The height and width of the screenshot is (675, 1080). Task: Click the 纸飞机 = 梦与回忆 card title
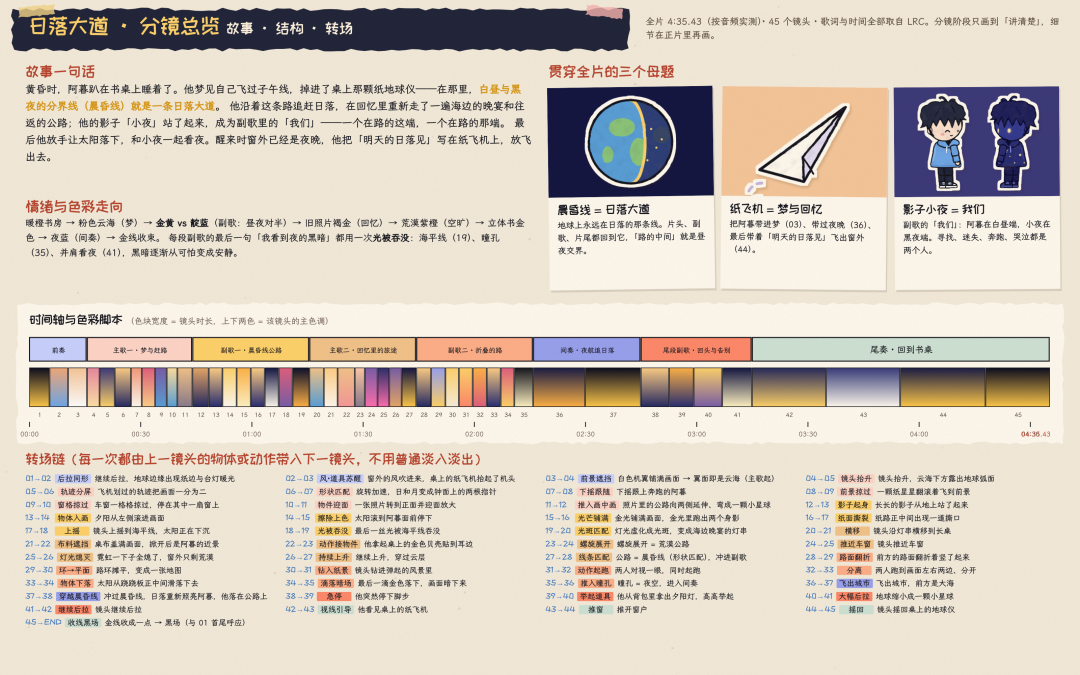point(776,209)
